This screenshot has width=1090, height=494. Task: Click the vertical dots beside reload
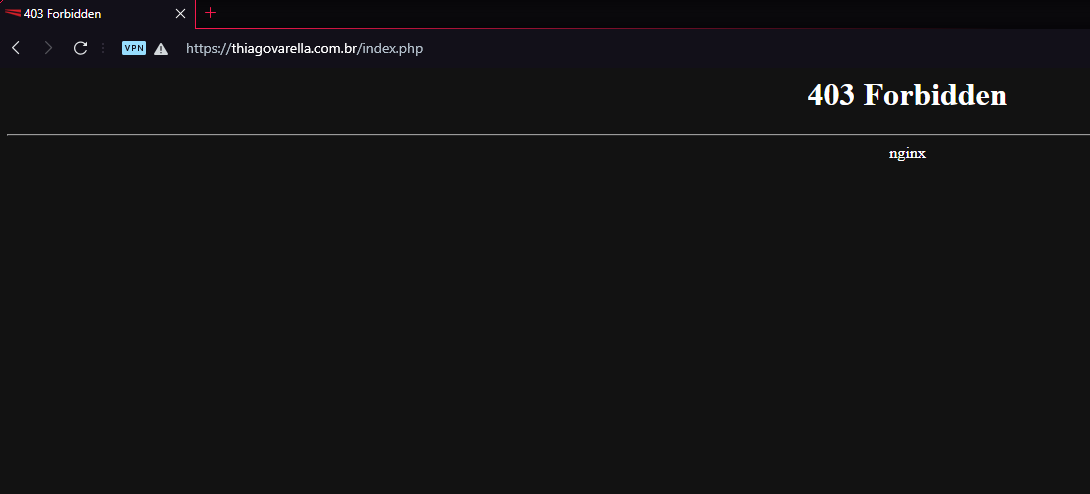[x=103, y=48]
